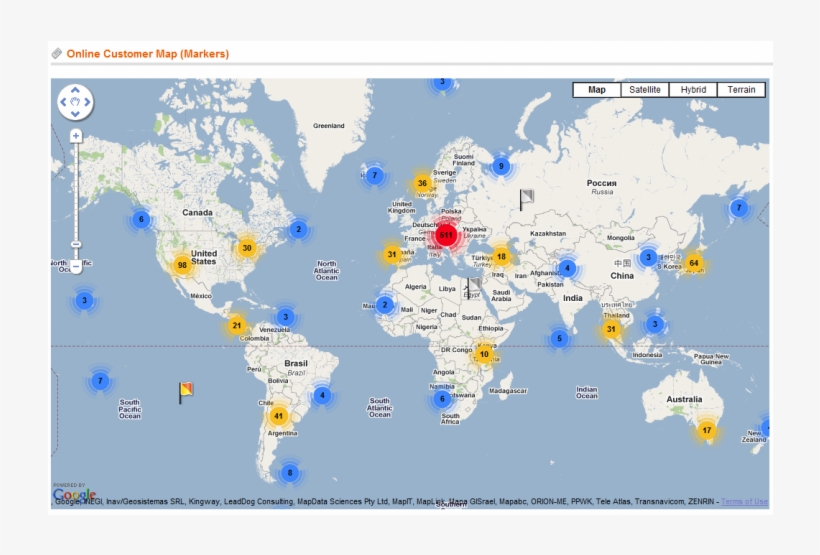Viewport: 820px width, 555px height.
Task: Open the 9 cluster near Finland
Action: pos(501,166)
